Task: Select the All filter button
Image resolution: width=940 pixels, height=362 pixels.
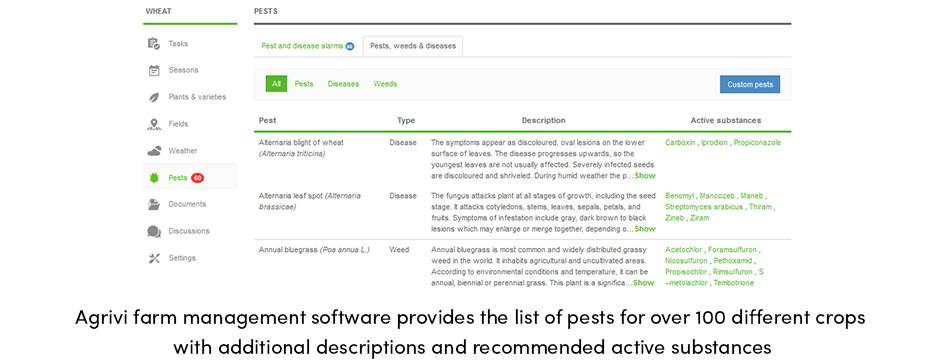Action: coord(276,84)
